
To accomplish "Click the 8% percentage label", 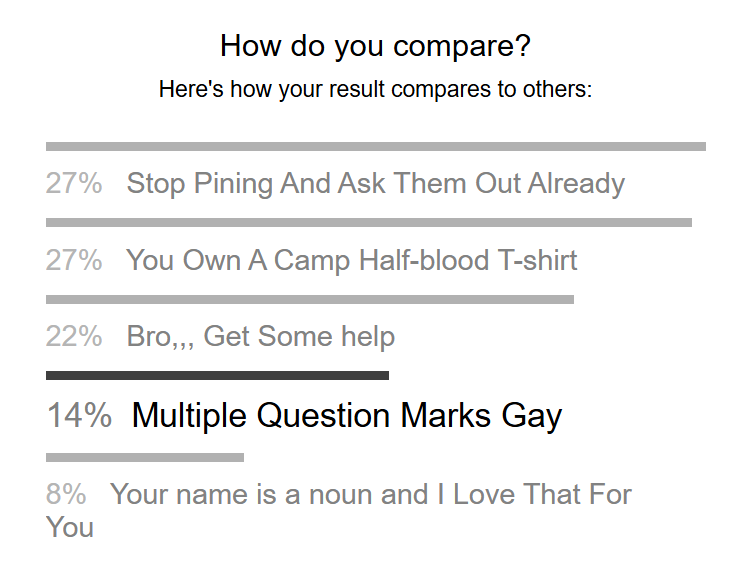I will pos(66,494).
